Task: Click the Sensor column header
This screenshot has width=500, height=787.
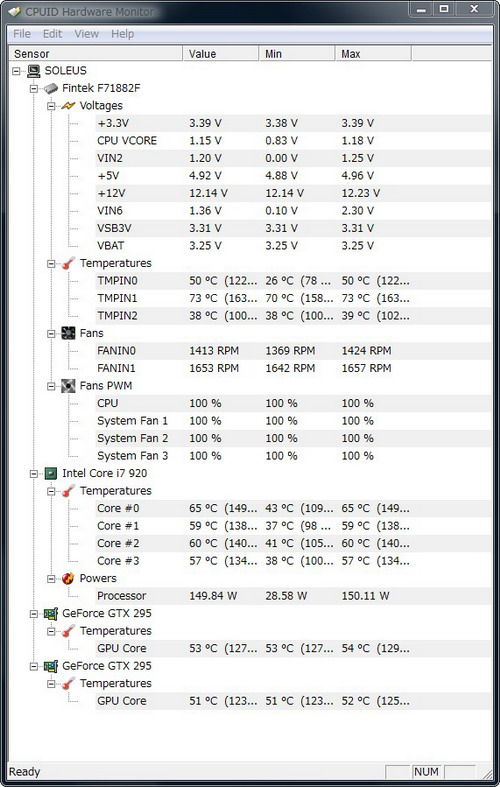Action: tap(96, 54)
